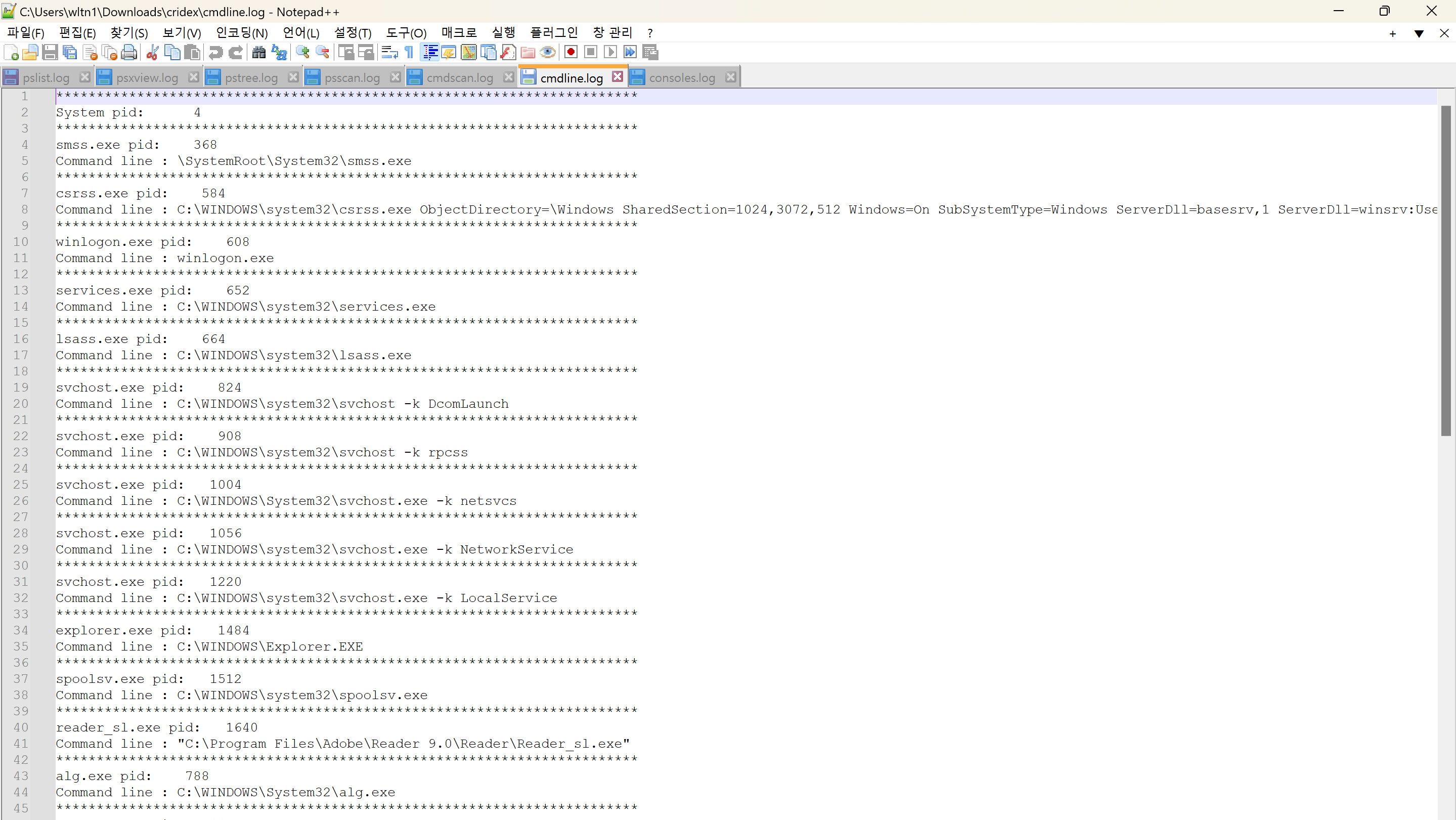Screen dimensions: 1456x820
Task: Open the 플러그인 menu
Action: coord(554,33)
